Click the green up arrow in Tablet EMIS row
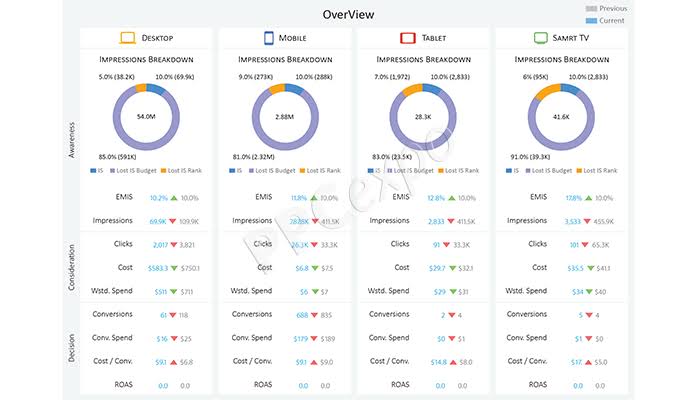This screenshot has width=698, height=400. (452, 198)
